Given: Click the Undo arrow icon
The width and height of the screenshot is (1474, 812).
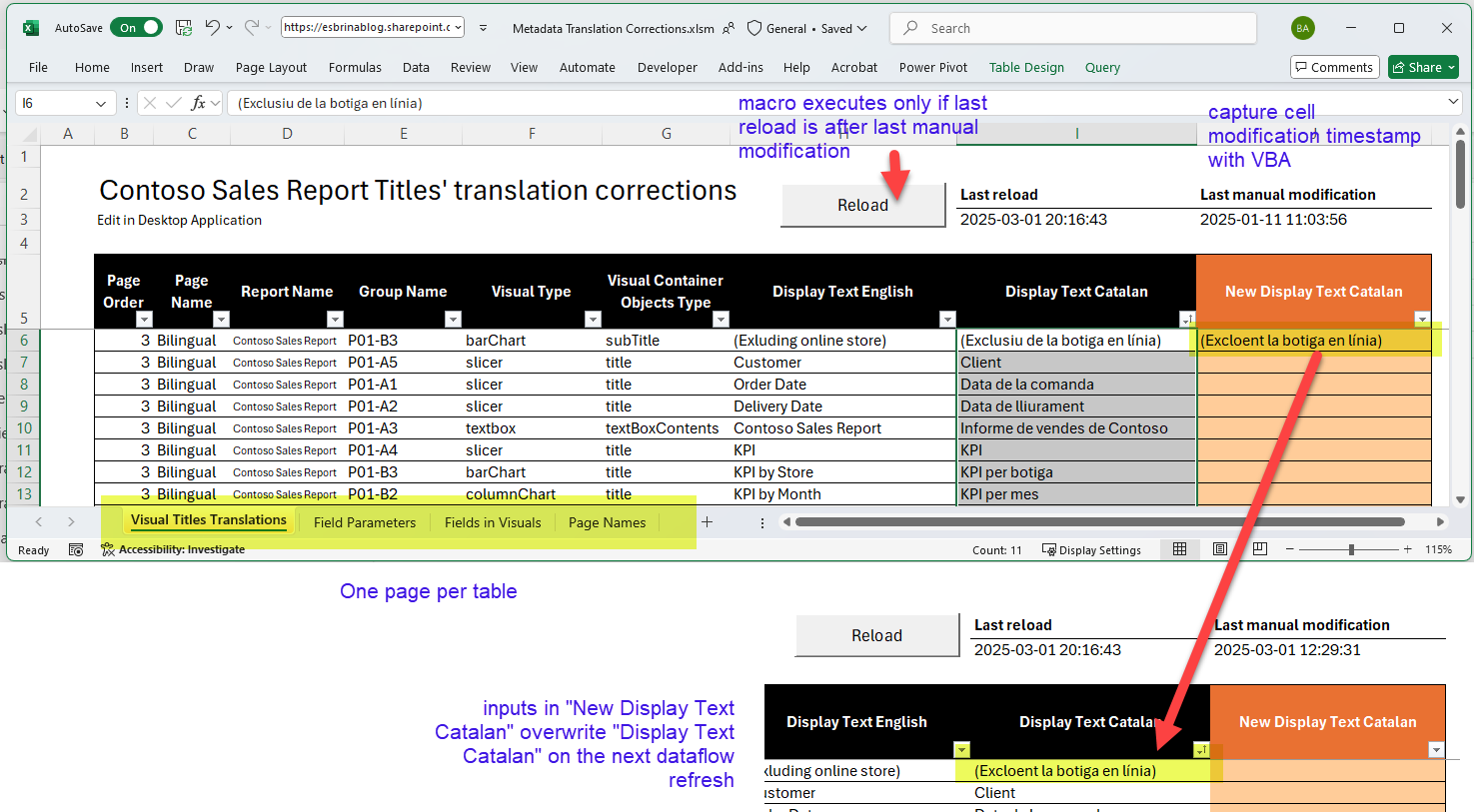Looking at the screenshot, I should point(212,28).
